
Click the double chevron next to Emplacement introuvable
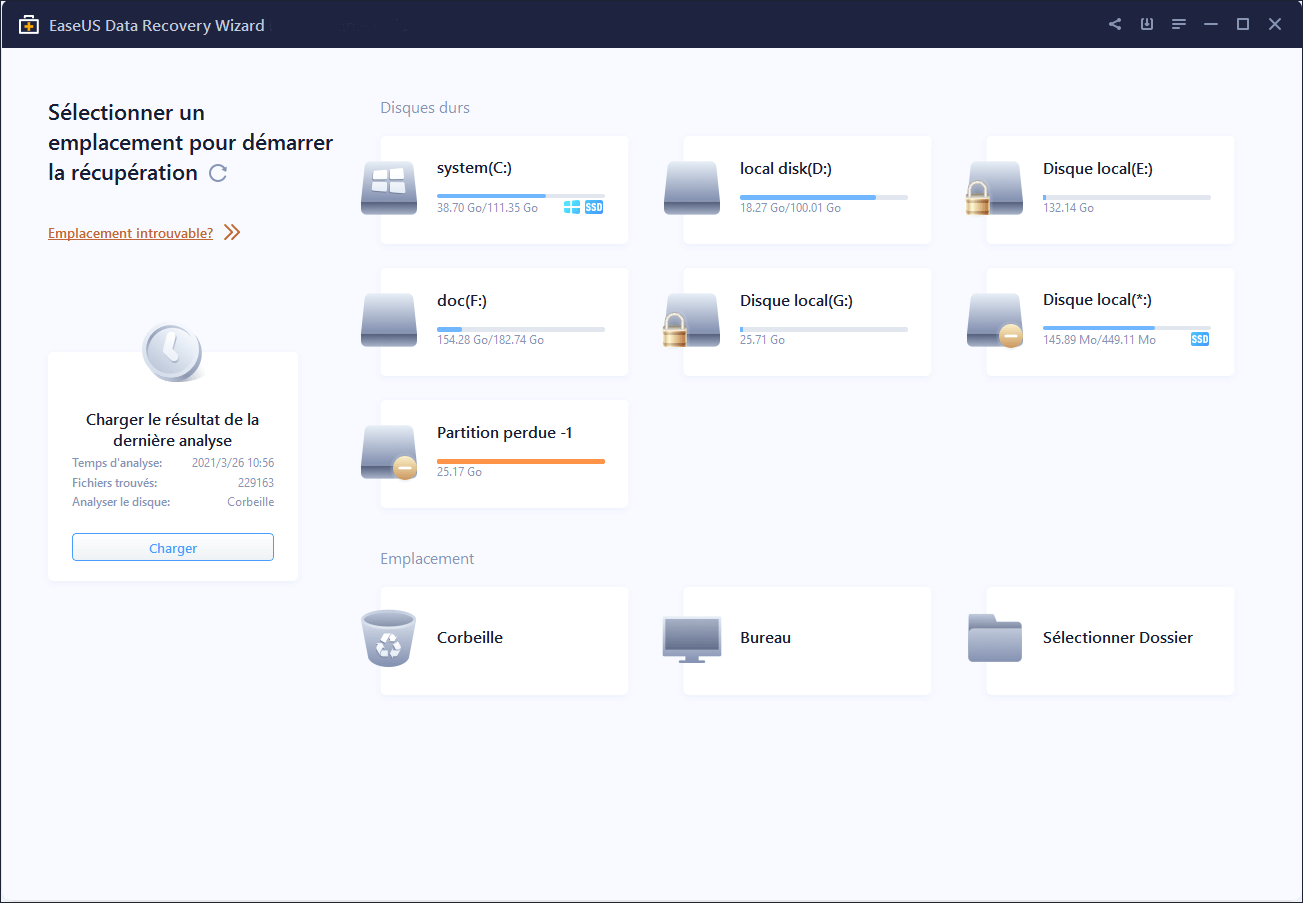[x=232, y=233]
